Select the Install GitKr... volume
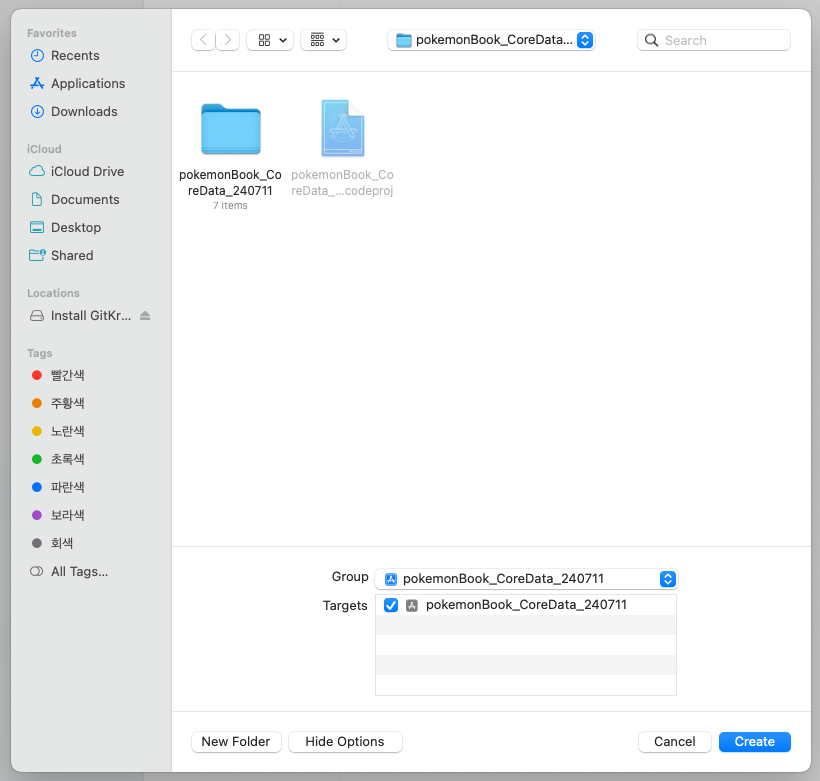This screenshot has width=820, height=781. point(81,316)
